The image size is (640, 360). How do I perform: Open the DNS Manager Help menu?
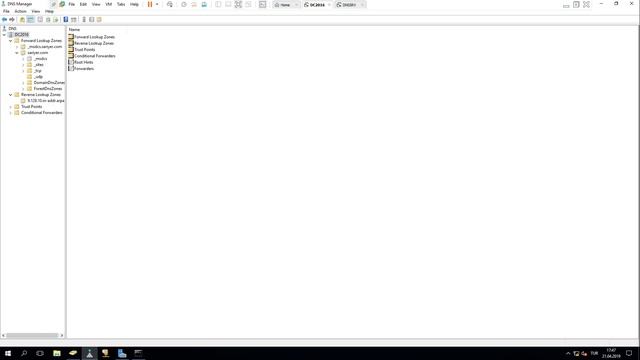49,11
